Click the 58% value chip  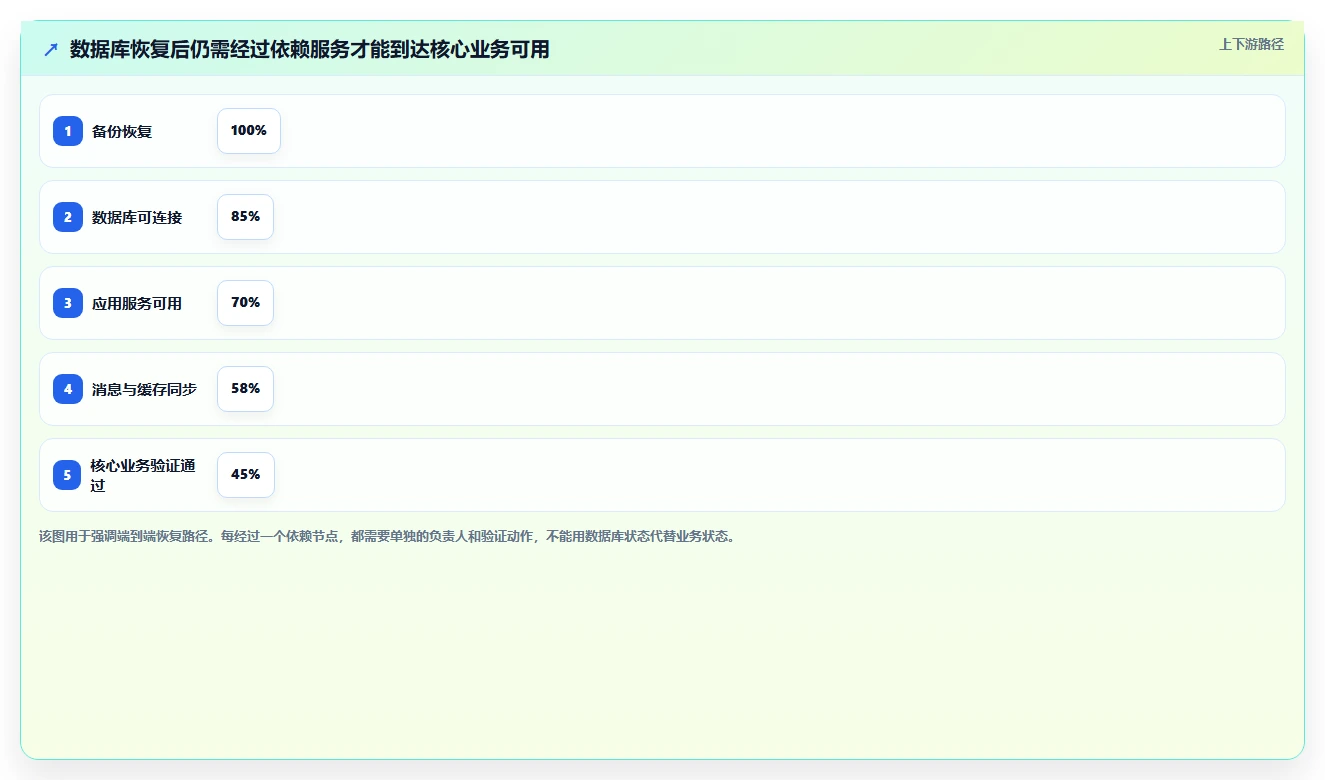246,389
